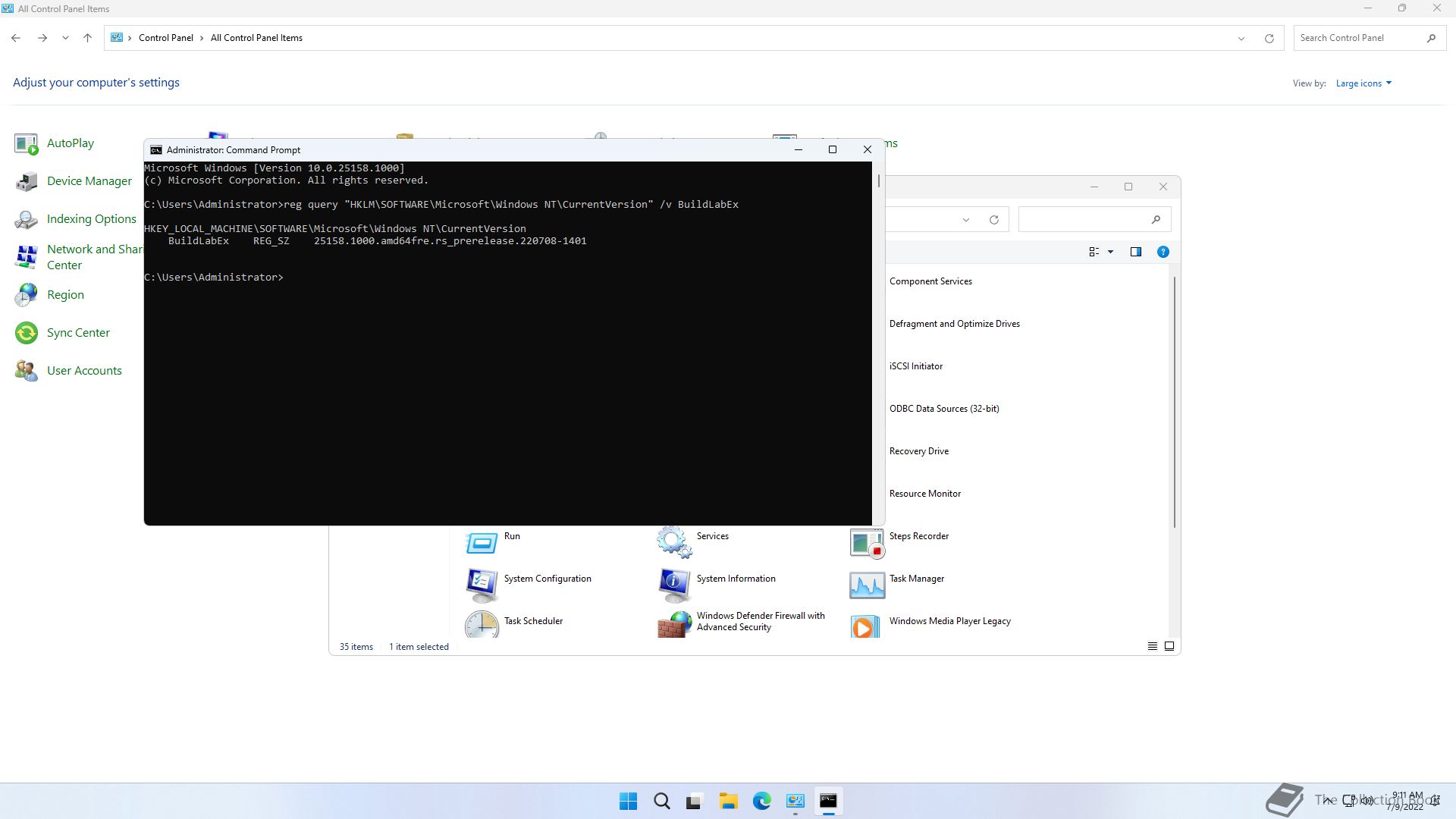Open the Region globe icon
The width and height of the screenshot is (1456, 819).
pyautogui.click(x=27, y=295)
